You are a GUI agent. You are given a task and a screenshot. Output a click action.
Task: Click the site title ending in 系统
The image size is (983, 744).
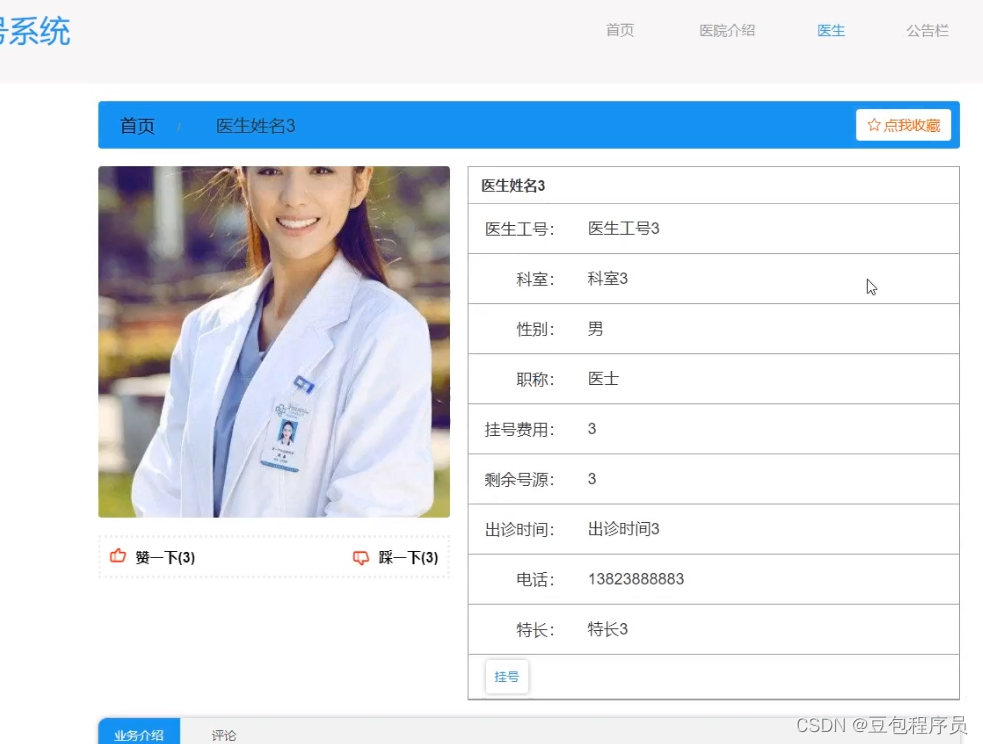(34, 31)
